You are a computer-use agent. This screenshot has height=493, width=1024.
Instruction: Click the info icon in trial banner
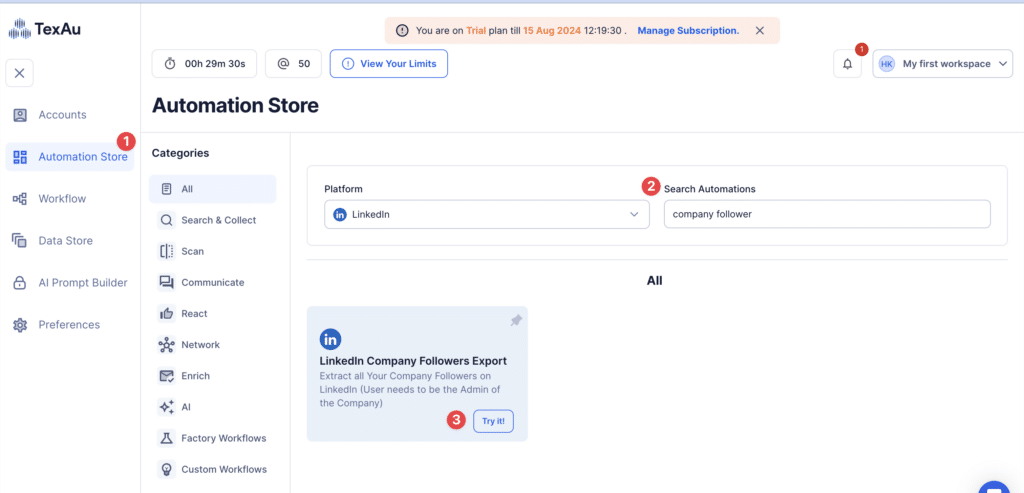(x=402, y=31)
